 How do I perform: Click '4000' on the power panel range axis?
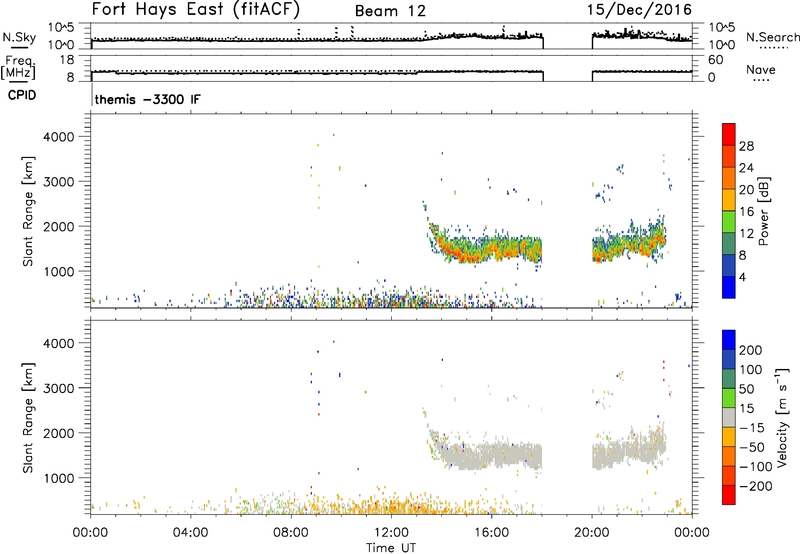tap(59, 137)
